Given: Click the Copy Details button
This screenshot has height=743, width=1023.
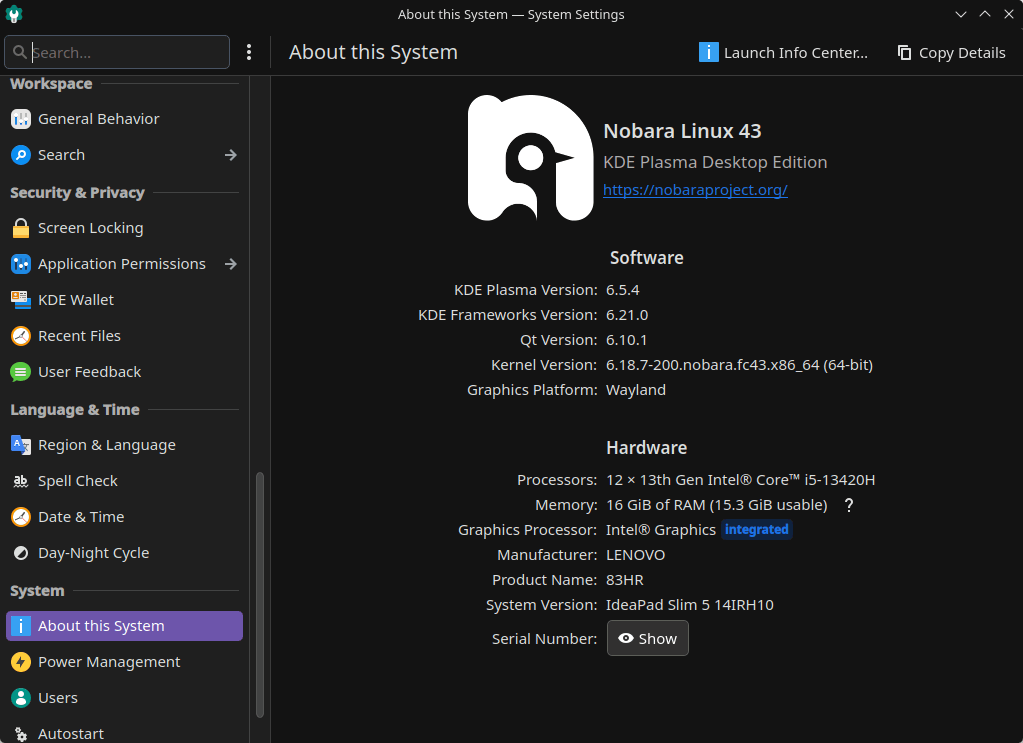Looking at the screenshot, I should pos(951,53).
